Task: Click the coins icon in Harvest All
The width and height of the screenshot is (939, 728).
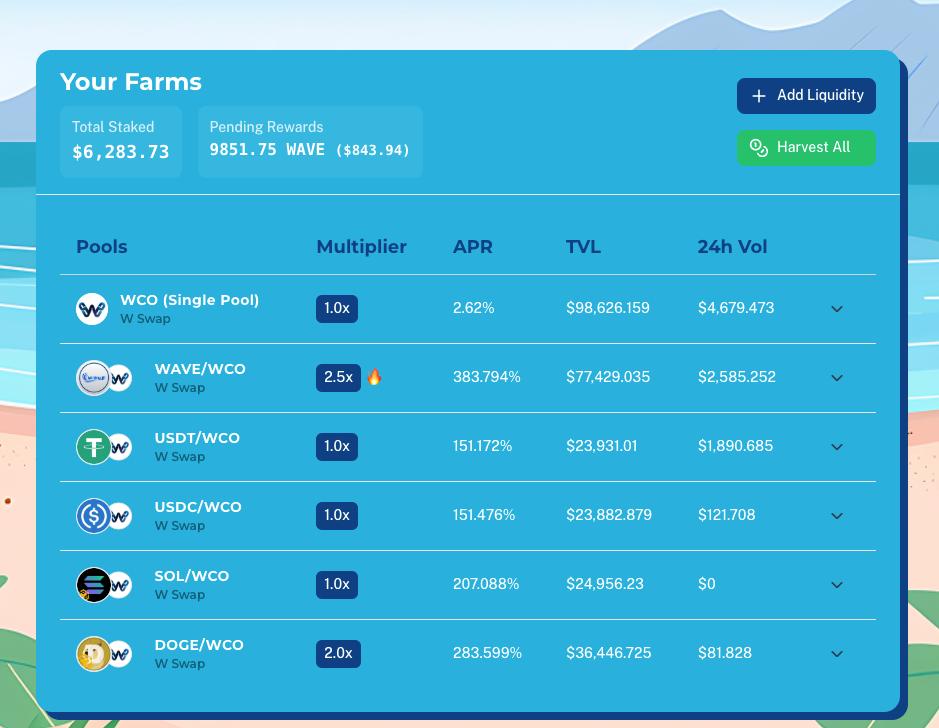Action: 759,148
